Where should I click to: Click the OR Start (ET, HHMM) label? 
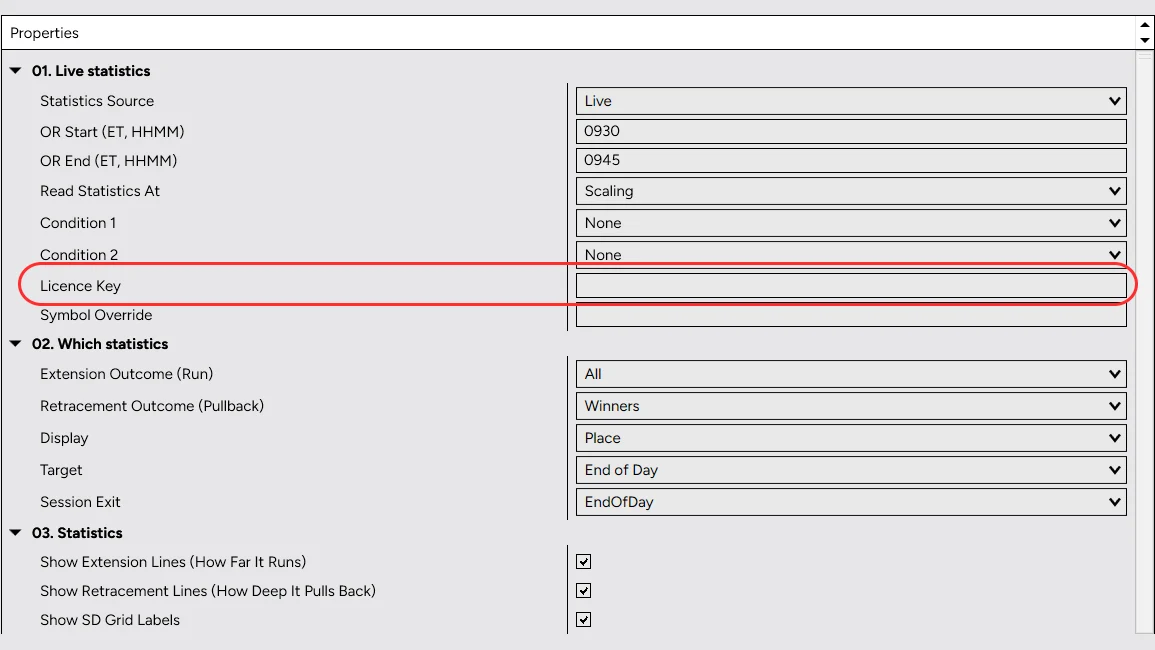112,132
